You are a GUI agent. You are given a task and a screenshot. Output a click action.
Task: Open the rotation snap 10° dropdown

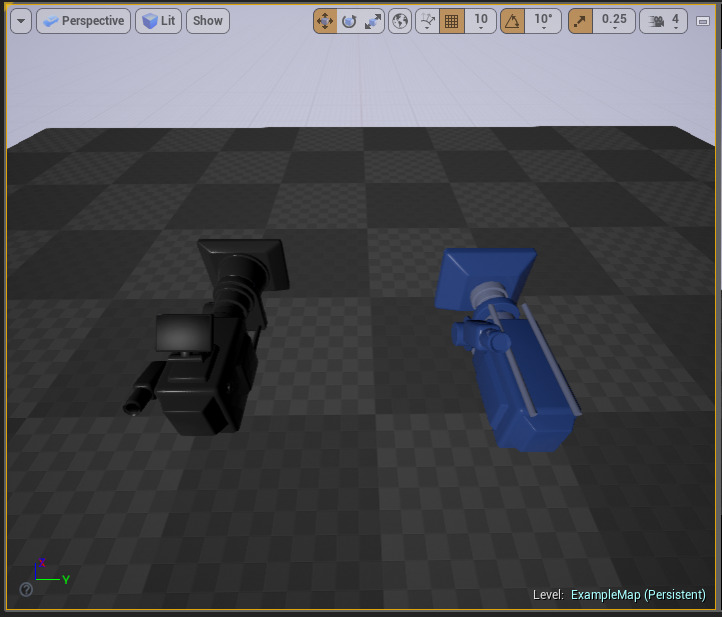tap(542, 21)
